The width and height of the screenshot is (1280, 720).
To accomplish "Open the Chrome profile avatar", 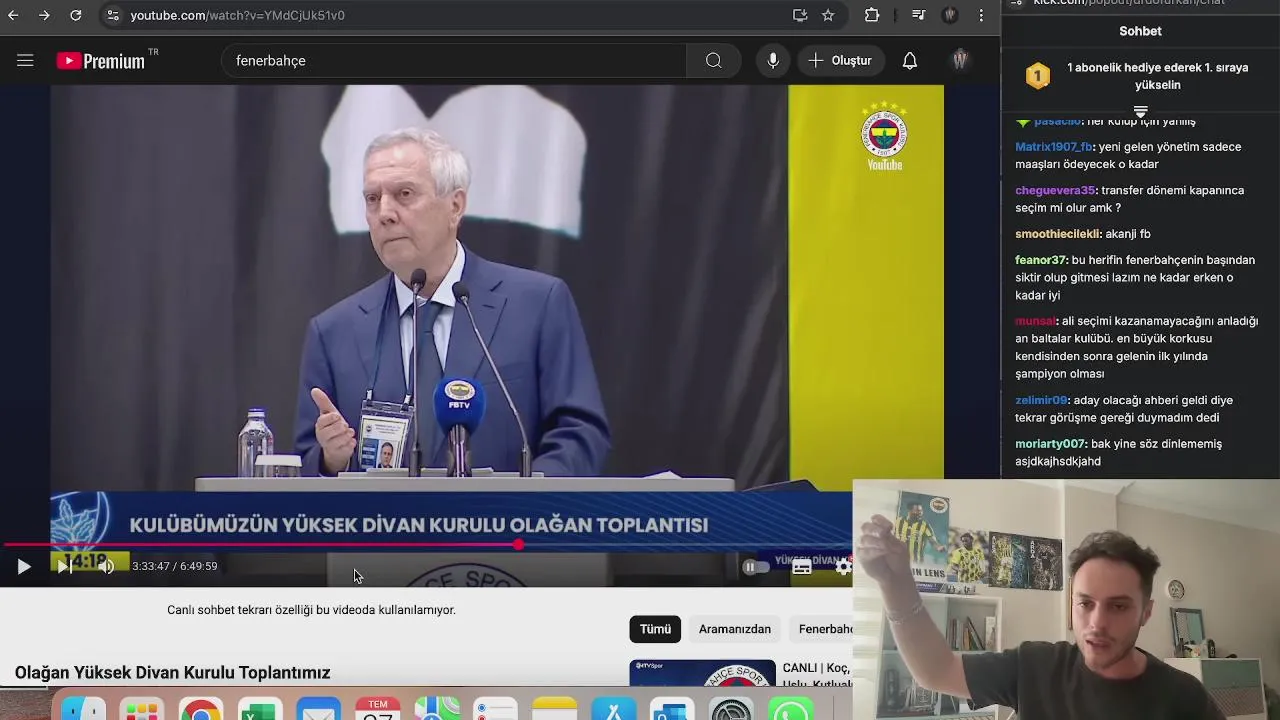I will tap(950, 15).
